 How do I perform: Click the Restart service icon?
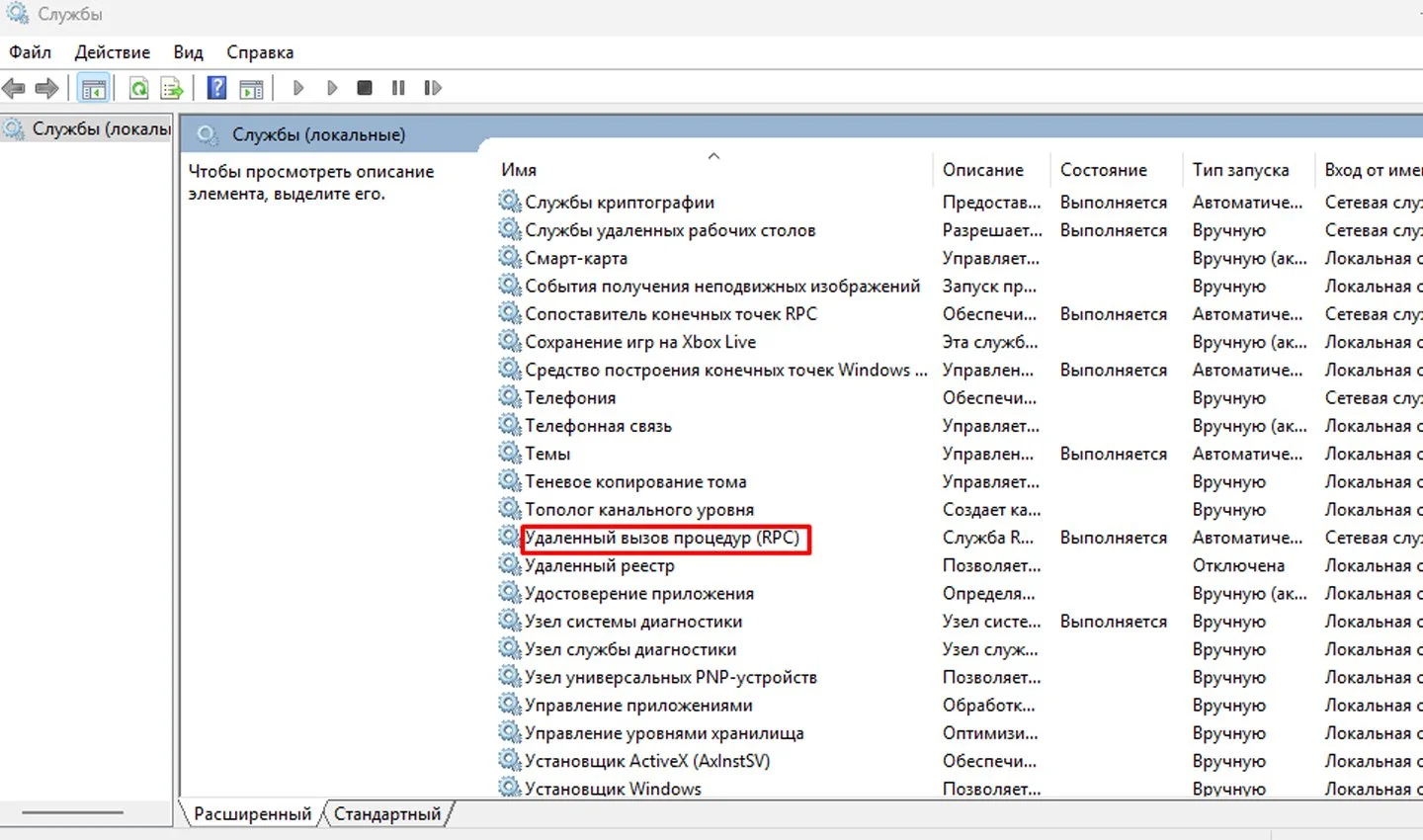(x=432, y=88)
